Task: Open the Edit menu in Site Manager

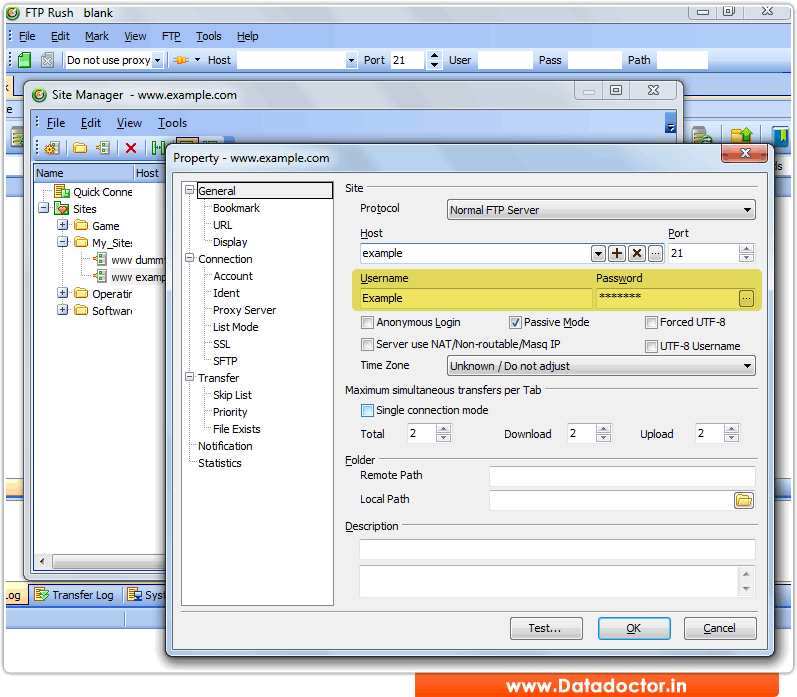Action: [91, 123]
